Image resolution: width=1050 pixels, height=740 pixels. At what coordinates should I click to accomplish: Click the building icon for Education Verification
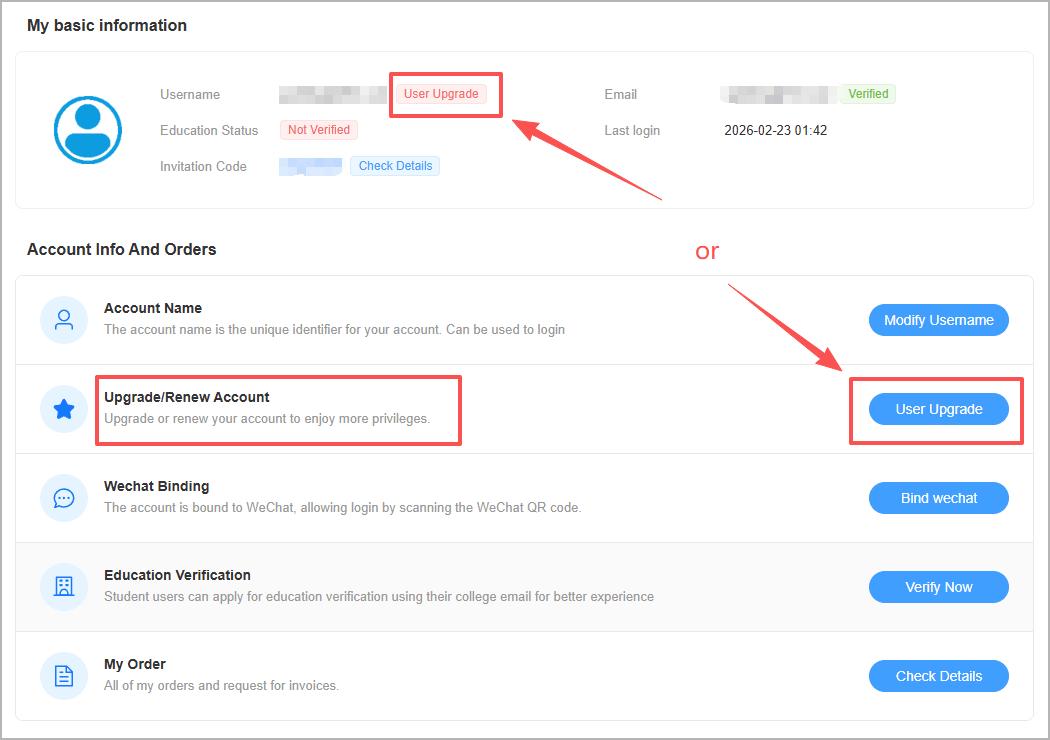64,587
